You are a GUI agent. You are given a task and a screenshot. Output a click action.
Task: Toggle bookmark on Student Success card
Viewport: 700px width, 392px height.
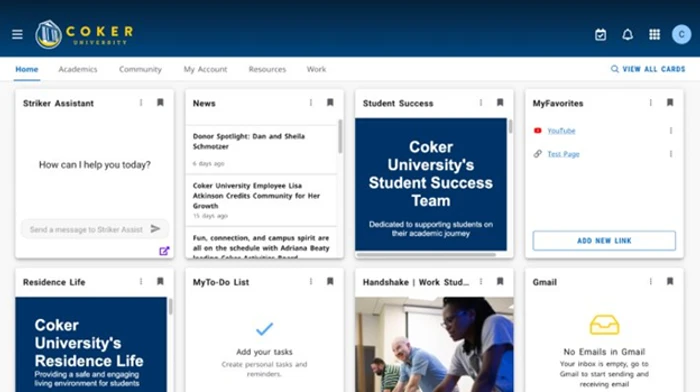click(500, 103)
